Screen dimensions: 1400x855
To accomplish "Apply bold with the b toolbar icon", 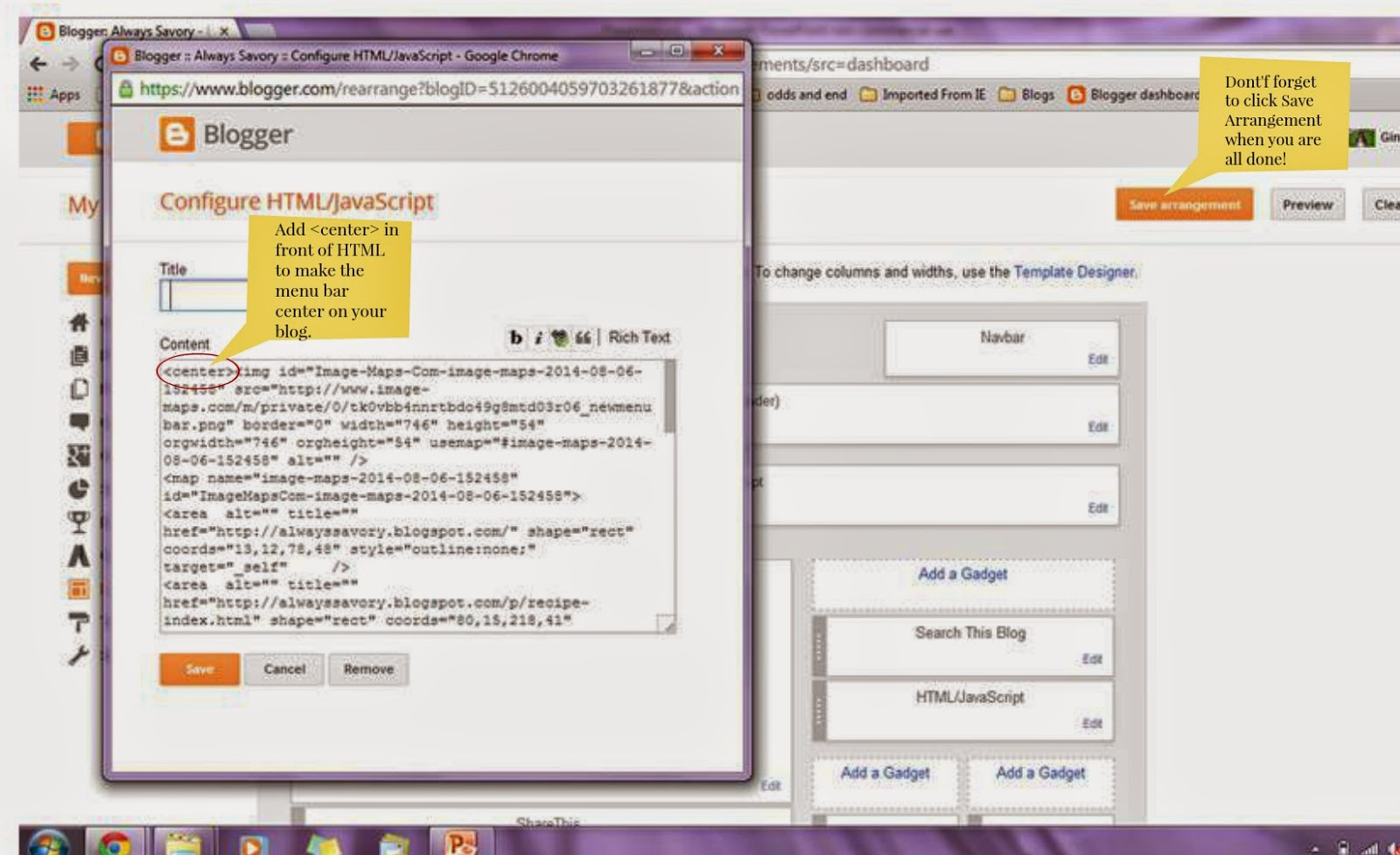I will tap(516, 338).
